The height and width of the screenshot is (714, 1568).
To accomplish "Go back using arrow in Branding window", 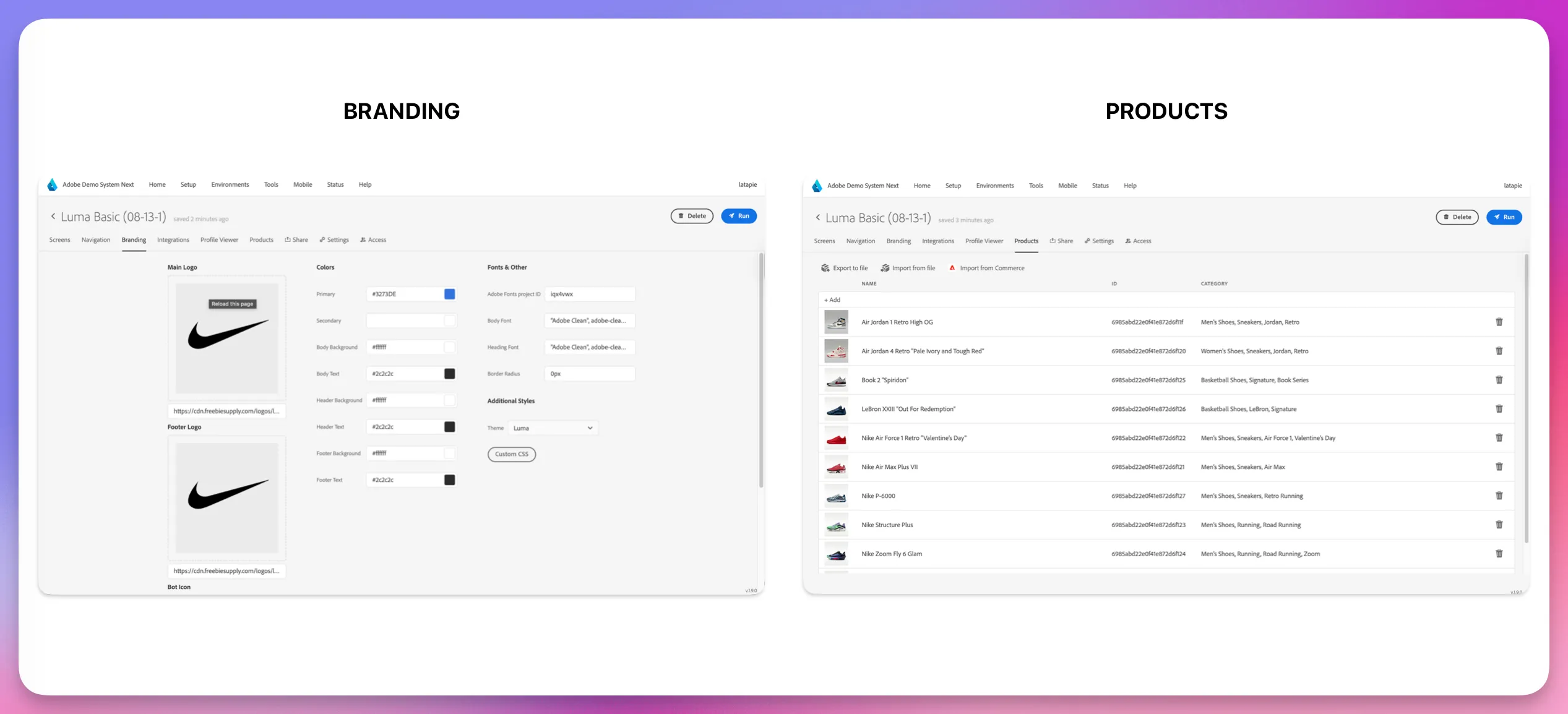I will coord(53,216).
